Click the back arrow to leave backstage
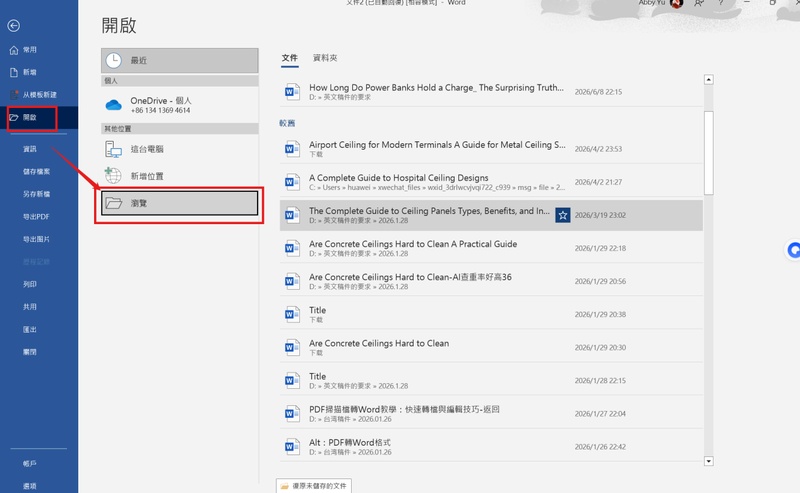The width and height of the screenshot is (800, 493). [14, 26]
